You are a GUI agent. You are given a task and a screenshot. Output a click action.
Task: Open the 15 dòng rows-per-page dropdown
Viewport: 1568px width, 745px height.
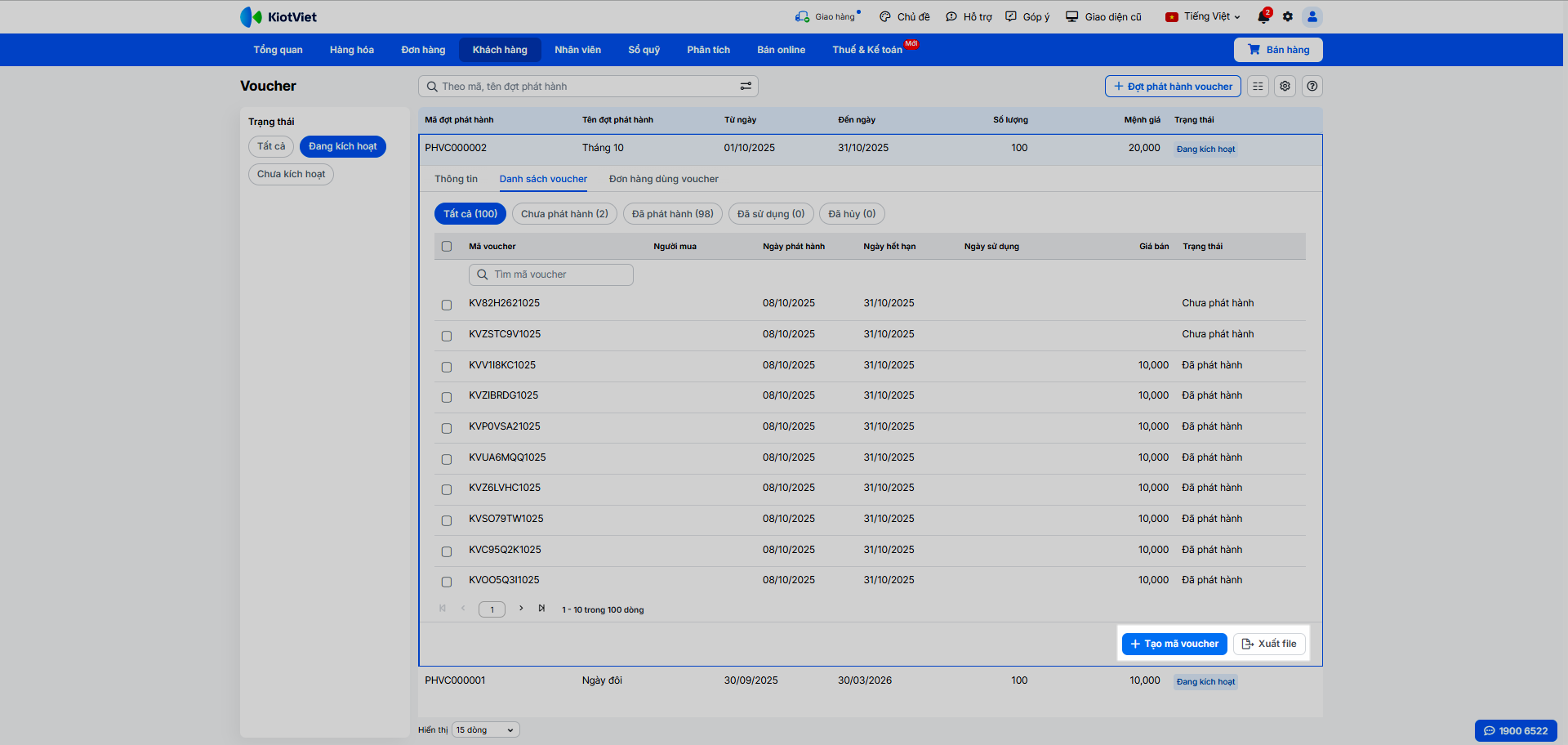point(485,730)
